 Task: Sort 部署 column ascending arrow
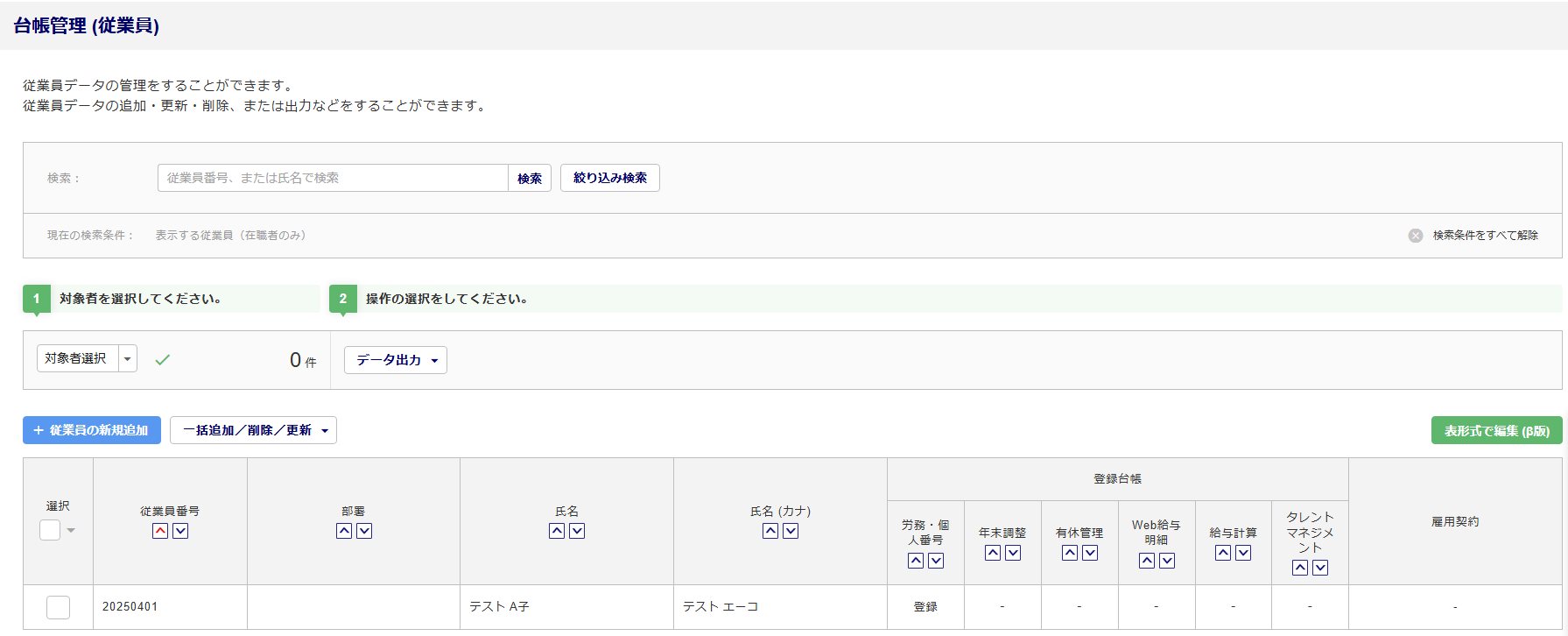344,531
